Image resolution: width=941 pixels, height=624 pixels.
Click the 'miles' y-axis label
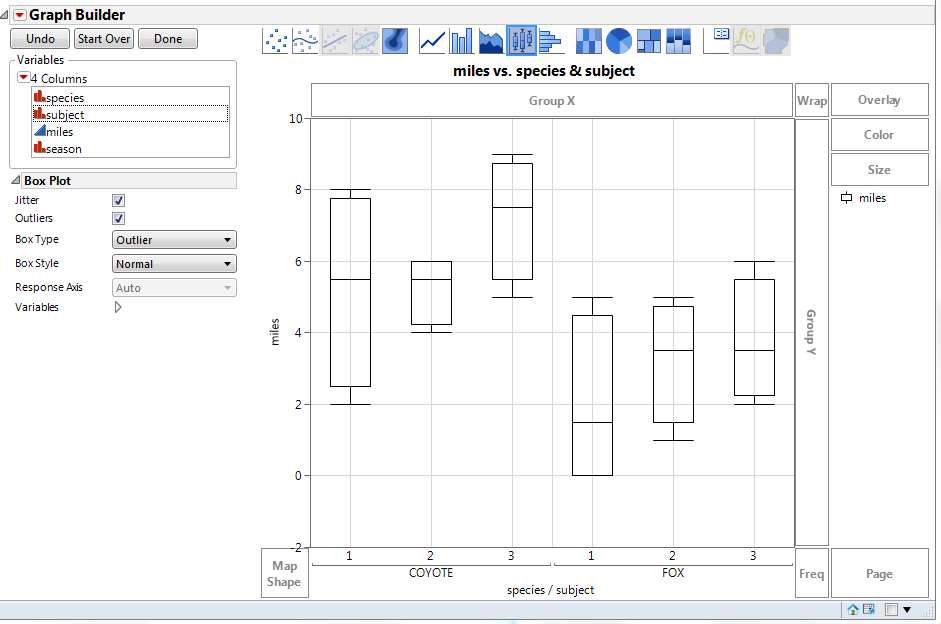pyautogui.click(x=275, y=332)
